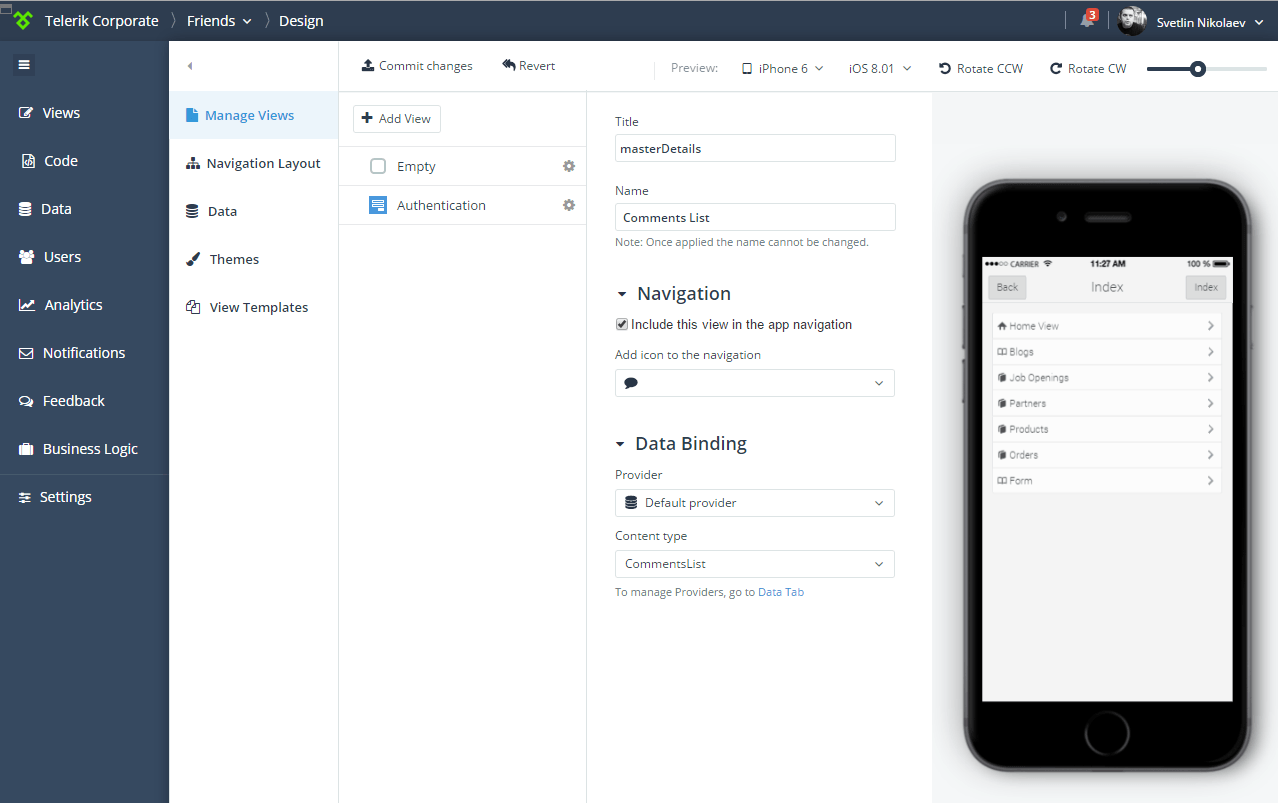Collapse the design panel with left arrow
The image size is (1278, 803).
coord(190,66)
